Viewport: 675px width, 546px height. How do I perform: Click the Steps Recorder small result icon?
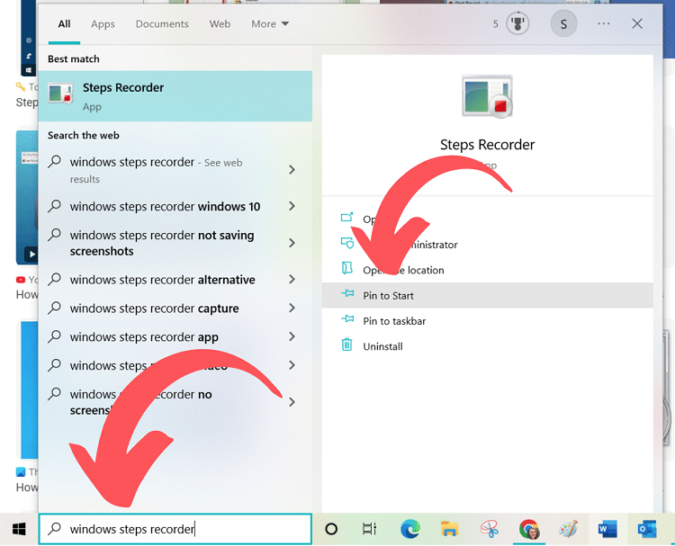click(x=60, y=93)
